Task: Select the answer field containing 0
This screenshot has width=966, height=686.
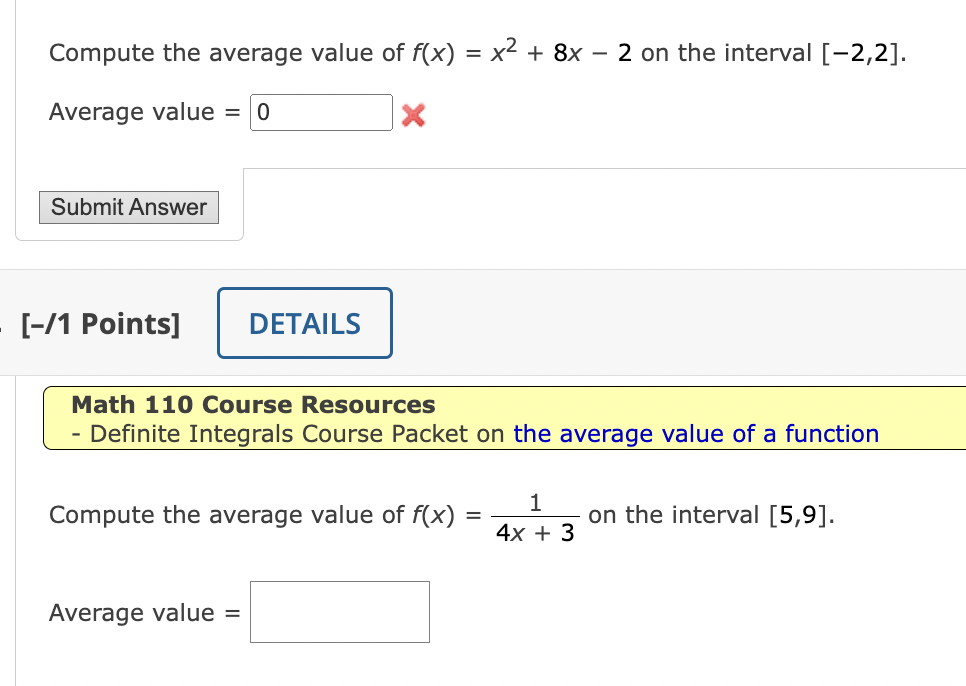Action: point(320,112)
